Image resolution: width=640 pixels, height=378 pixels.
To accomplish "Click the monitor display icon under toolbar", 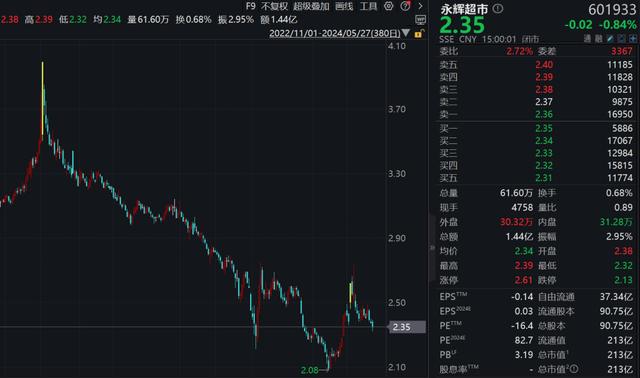I will click(420, 20).
